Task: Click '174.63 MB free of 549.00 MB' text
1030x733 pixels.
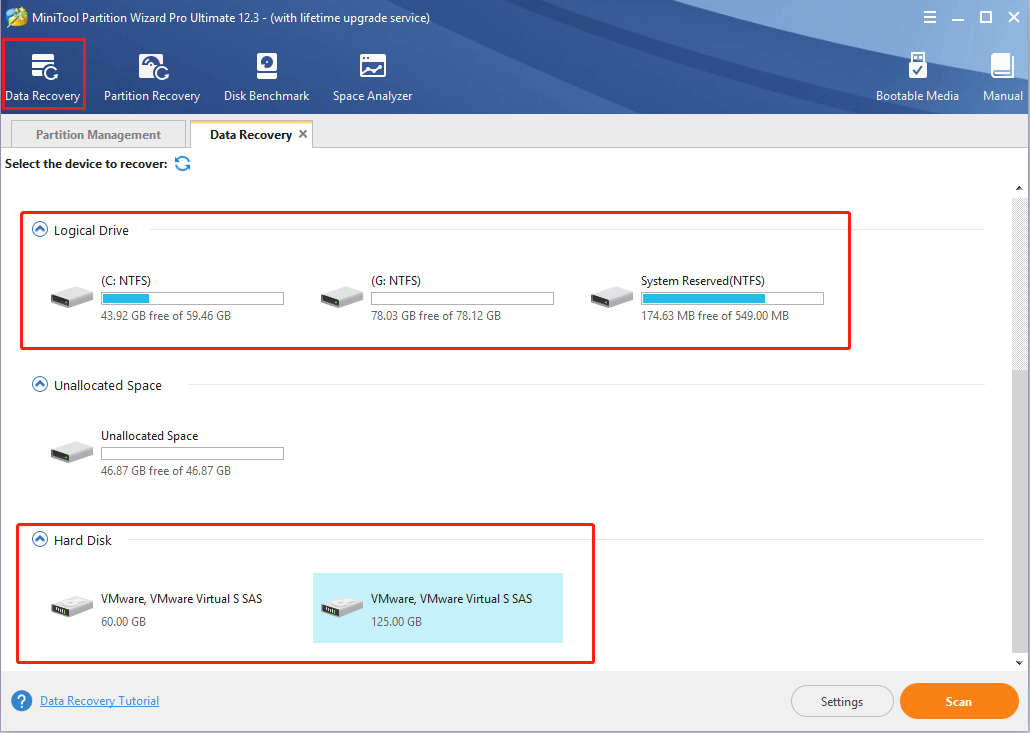Action: [x=715, y=316]
